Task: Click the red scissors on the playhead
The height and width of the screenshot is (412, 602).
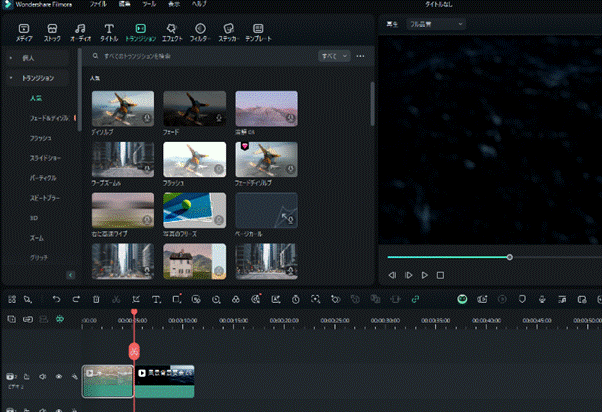Action: 134,351
